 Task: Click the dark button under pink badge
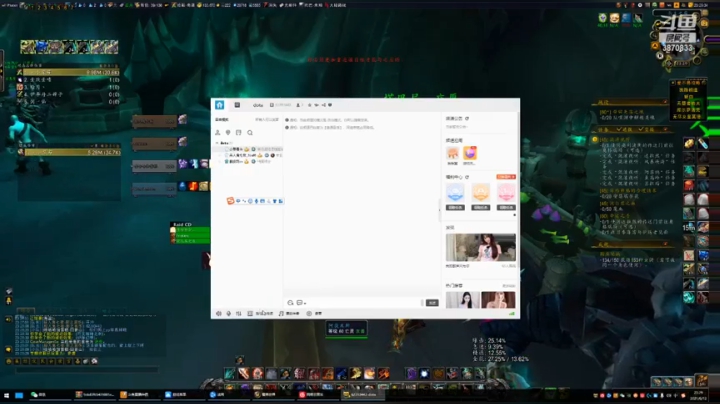pyautogui.click(x=506, y=208)
